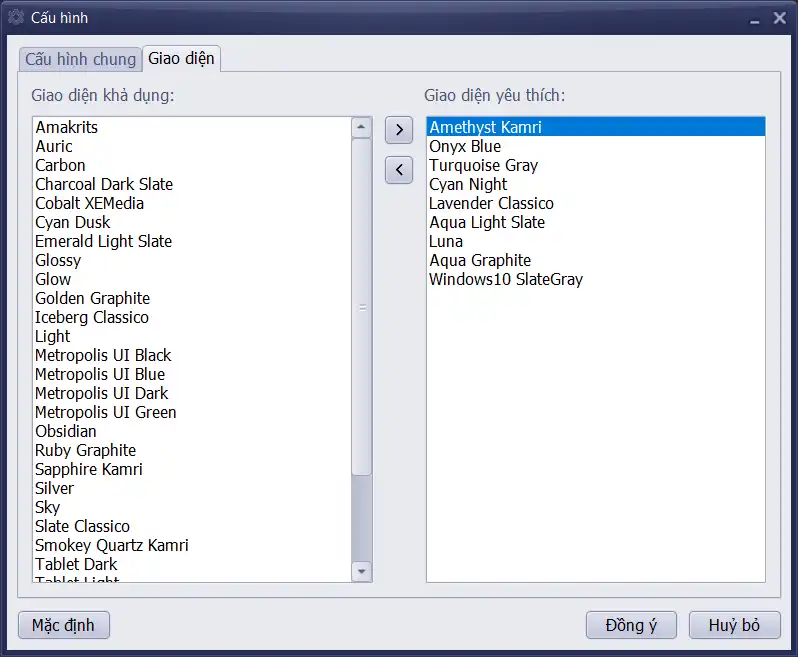This screenshot has width=798, height=657.
Task: Select Tablet Dark
Action: point(192,564)
